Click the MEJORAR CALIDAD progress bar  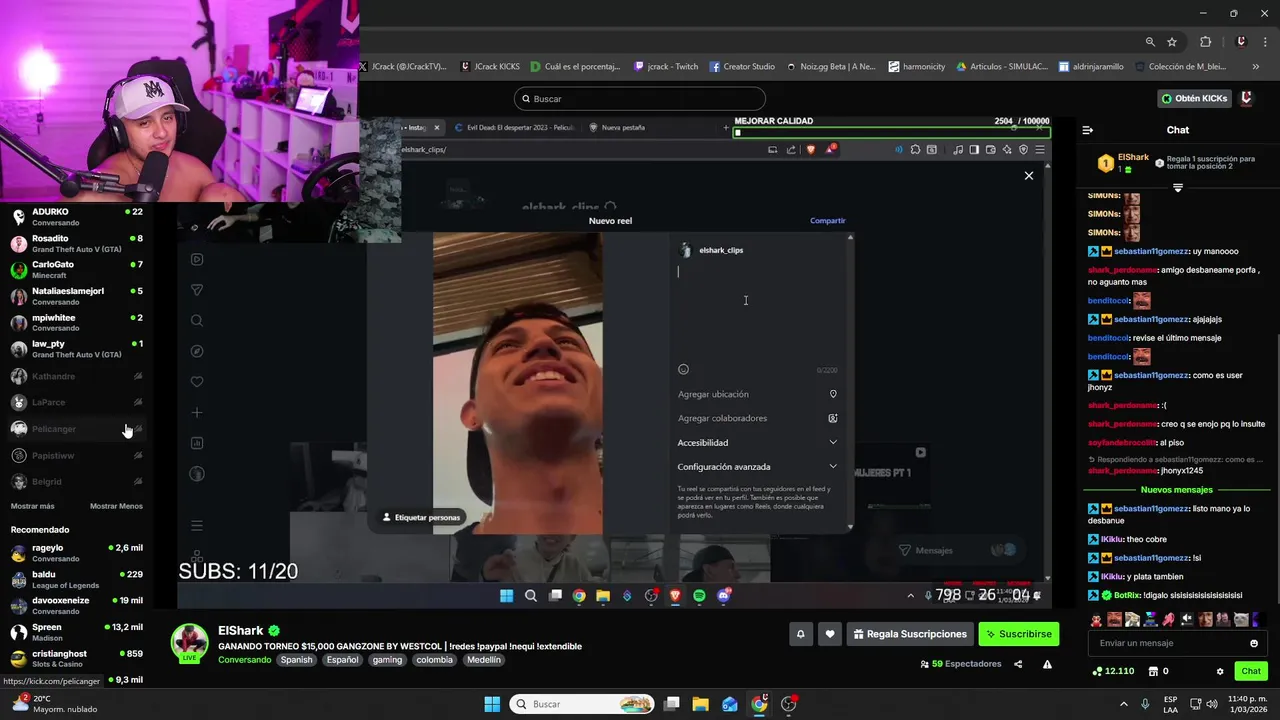[x=892, y=132]
